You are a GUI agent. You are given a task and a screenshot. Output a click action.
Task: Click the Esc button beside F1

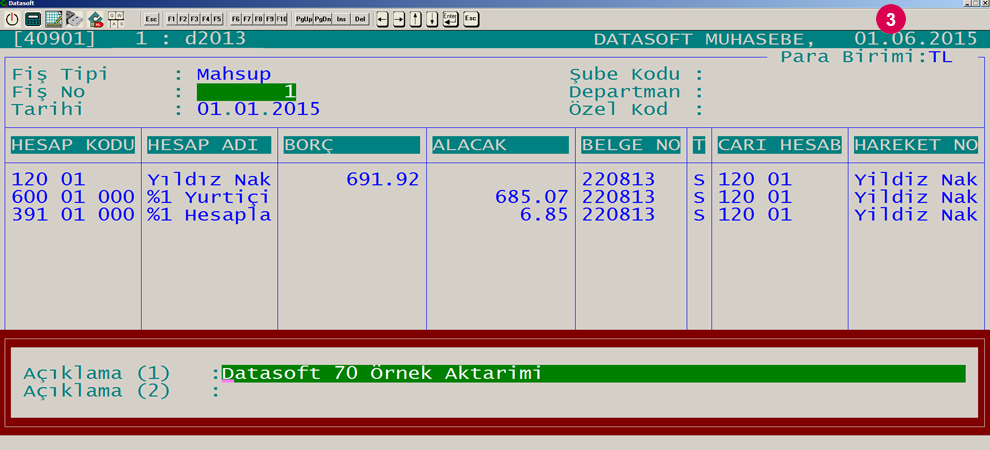click(x=151, y=19)
